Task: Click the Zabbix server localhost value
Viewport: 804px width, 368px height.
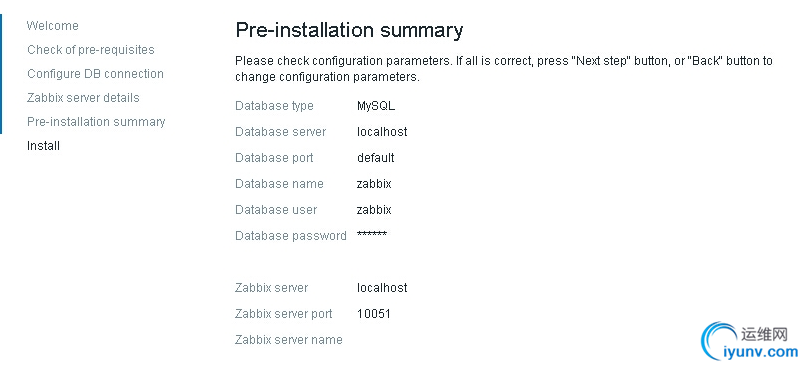Action: tap(382, 288)
